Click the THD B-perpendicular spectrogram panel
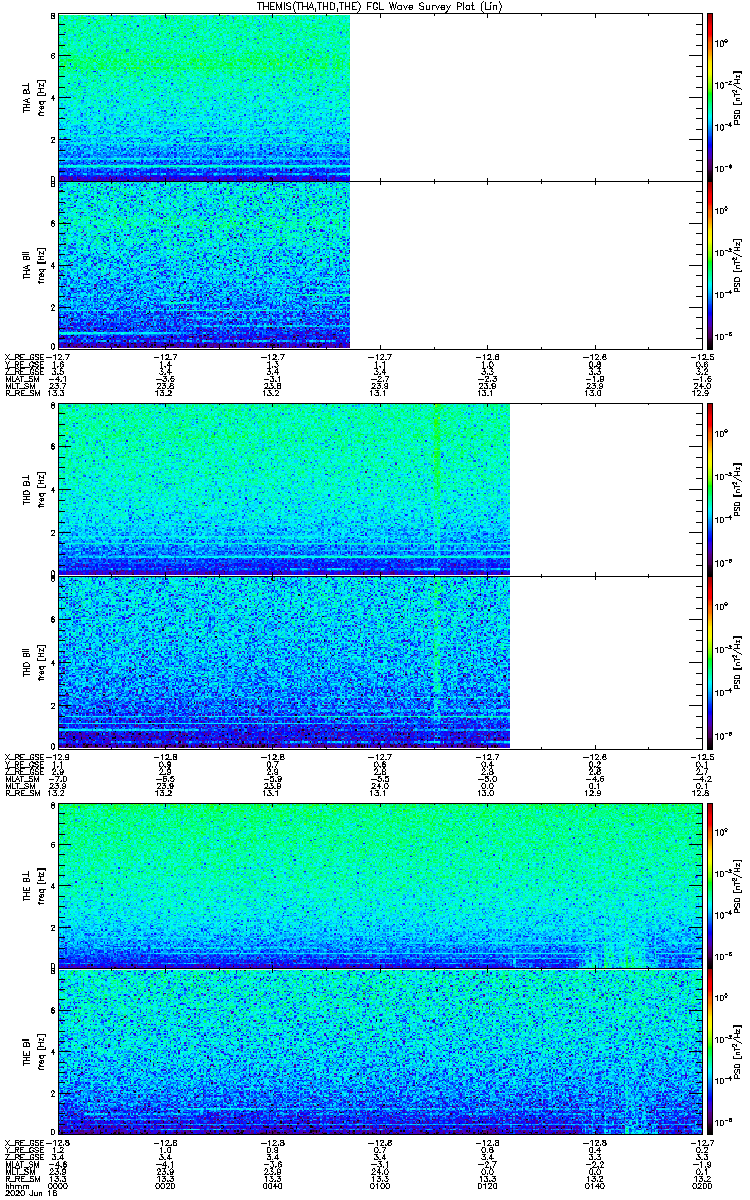This screenshot has width=750, height=1200. tap(378, 489)
